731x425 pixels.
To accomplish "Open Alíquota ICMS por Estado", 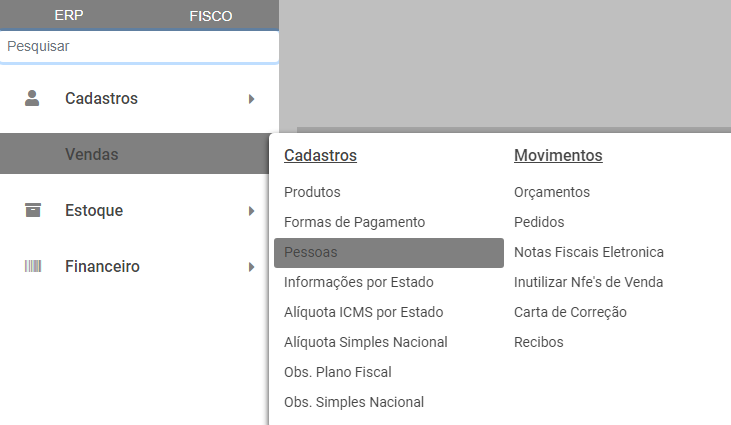I will tap(363, 312).
